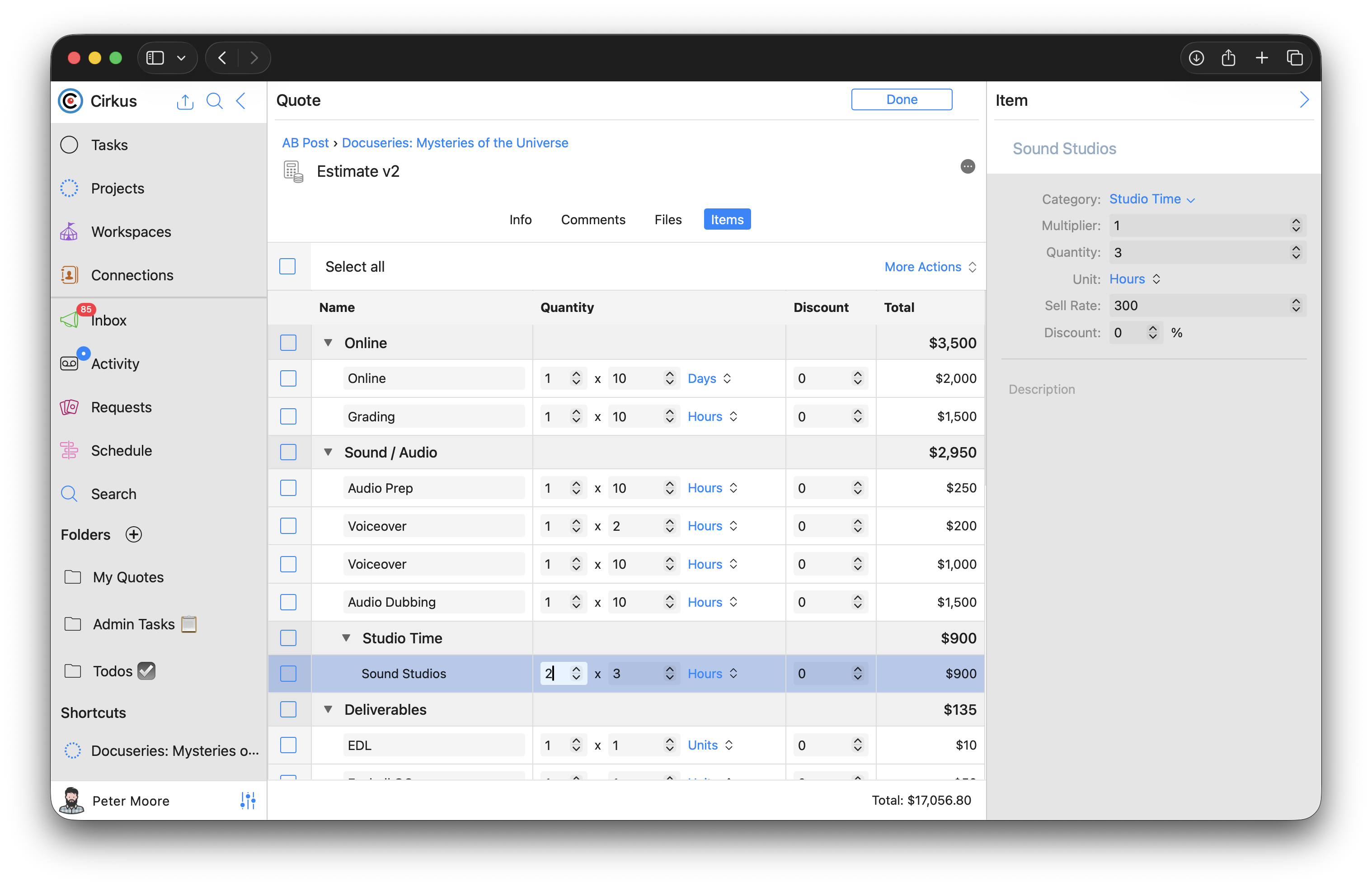1372x887 pixels.
Task: Open the three-dot options icon for Estimate v2
Action: [967, 166]
